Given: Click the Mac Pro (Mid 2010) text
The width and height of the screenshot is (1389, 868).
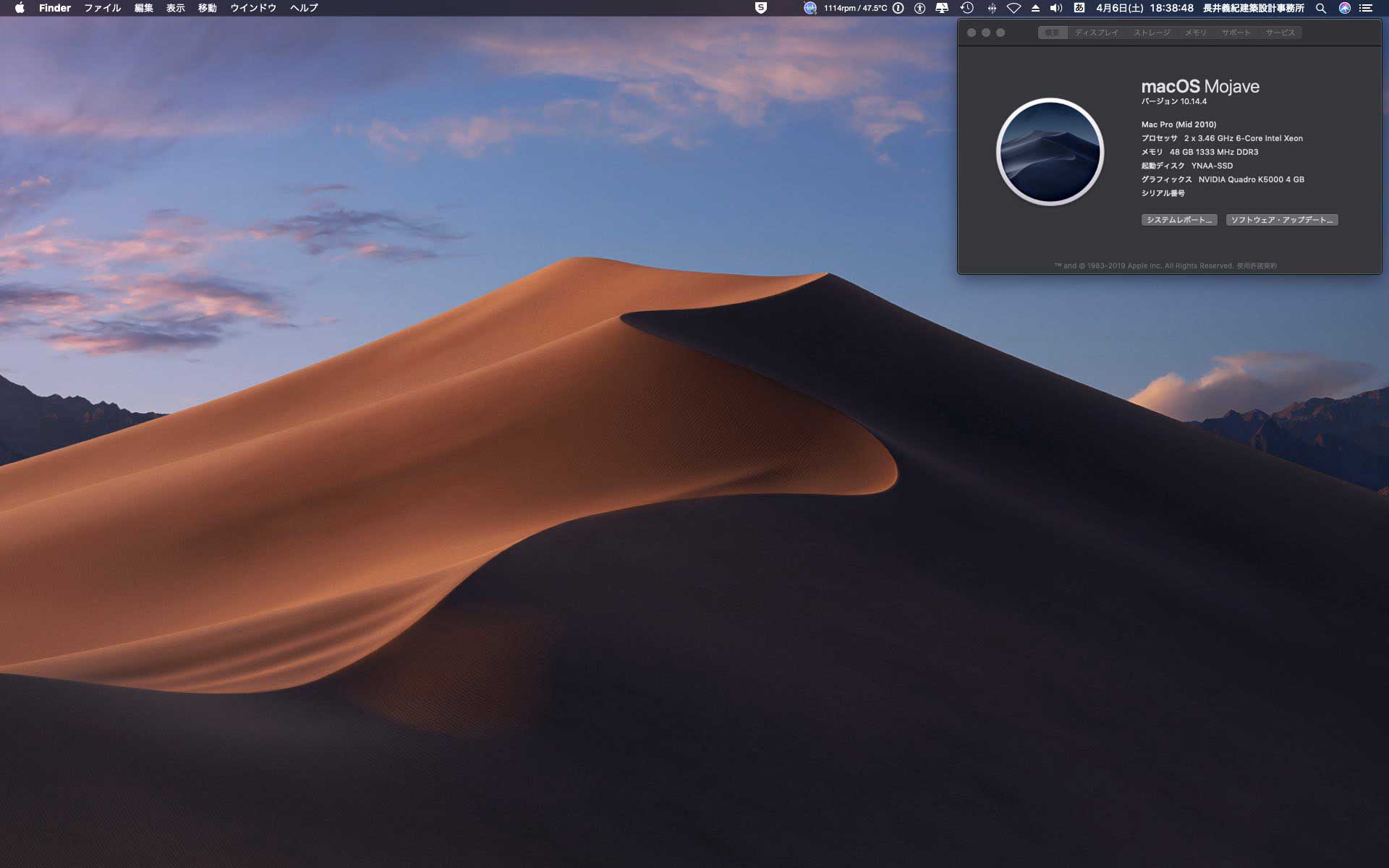Looking at the screenshot, I should tap(1178, 124).
